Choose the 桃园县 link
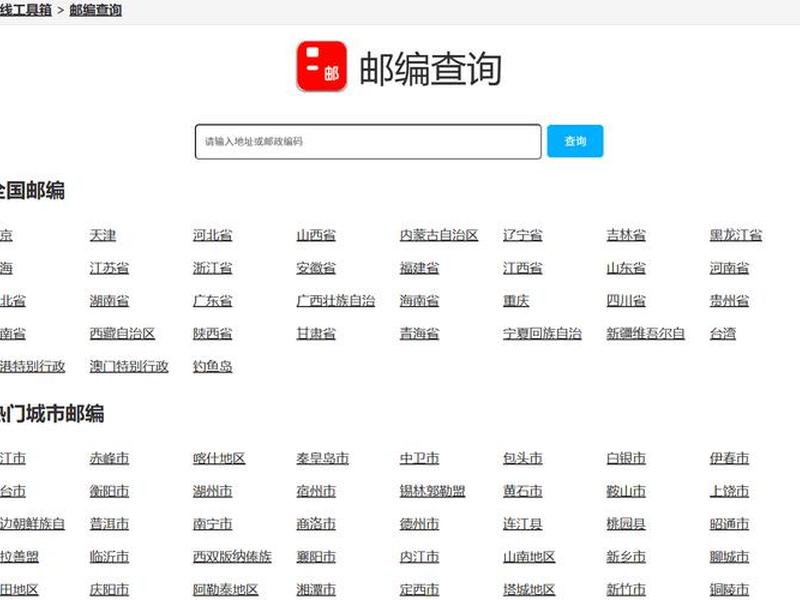Viewport: 800px width, 600px height. point(626,523)
